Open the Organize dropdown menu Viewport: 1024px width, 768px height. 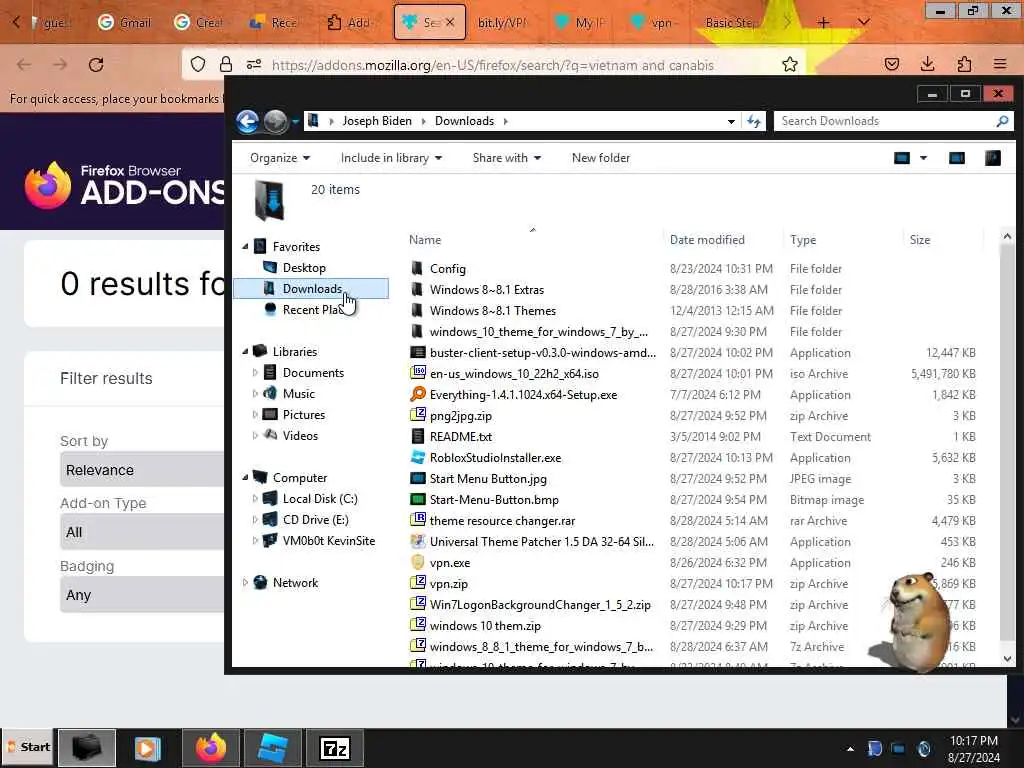[x=280, y=158]
